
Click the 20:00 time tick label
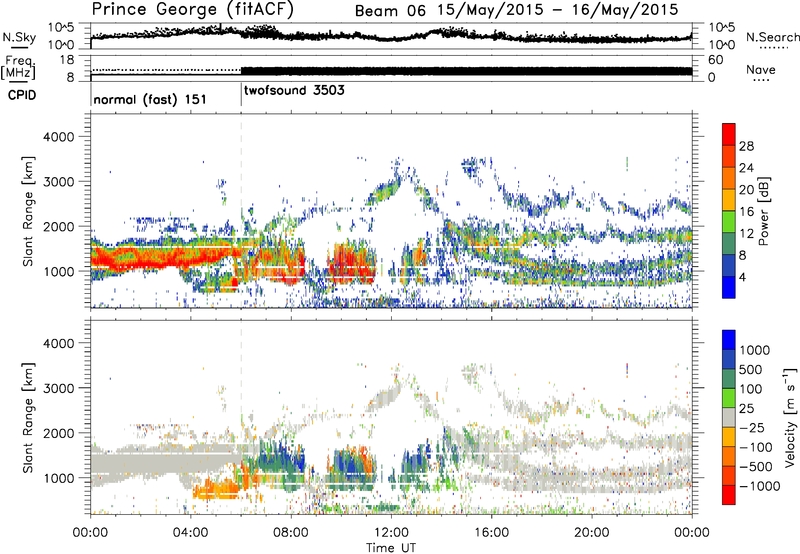[591, 533]
